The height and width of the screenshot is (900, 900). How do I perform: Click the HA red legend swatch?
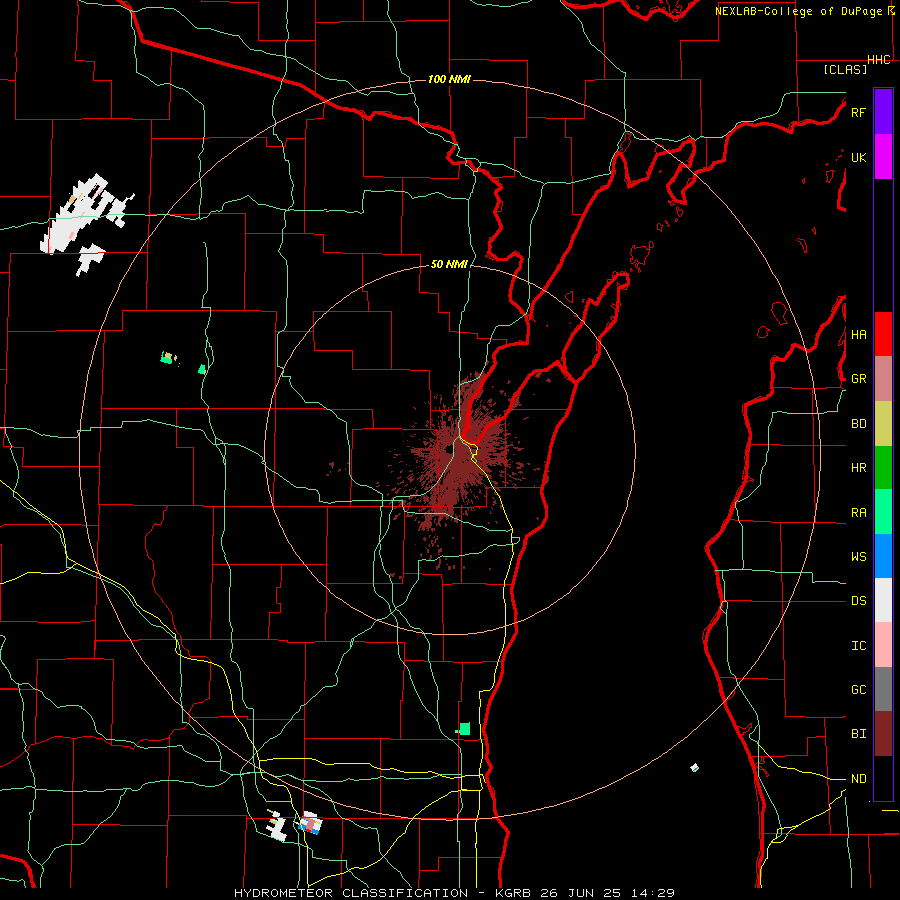883,334
